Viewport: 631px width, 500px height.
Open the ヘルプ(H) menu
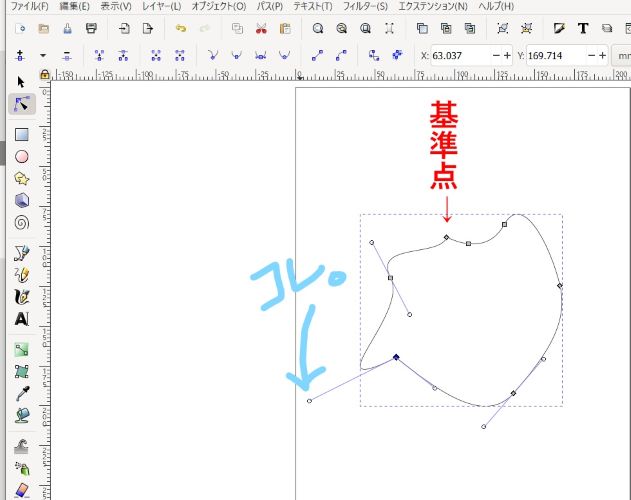pos(496,6)
